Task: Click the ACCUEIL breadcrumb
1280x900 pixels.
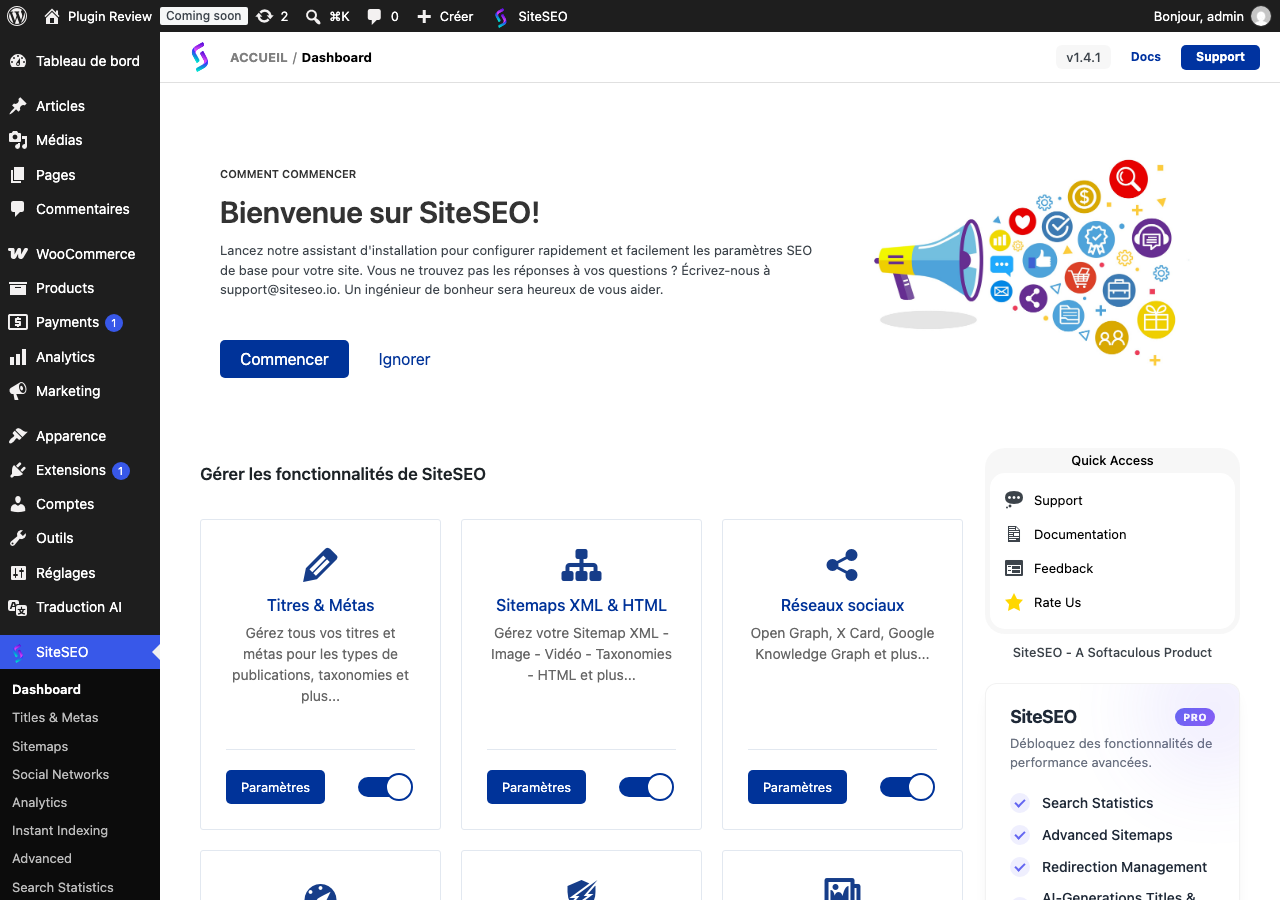Action: pos(258,58)
